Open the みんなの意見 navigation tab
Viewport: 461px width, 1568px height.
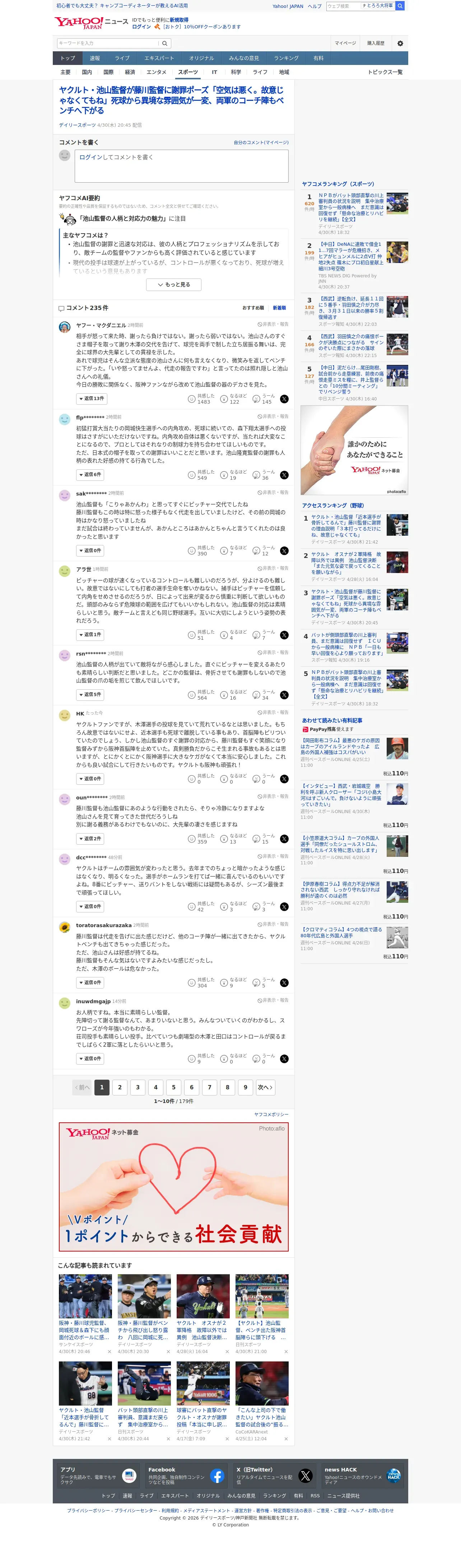(x=243, y=58)
